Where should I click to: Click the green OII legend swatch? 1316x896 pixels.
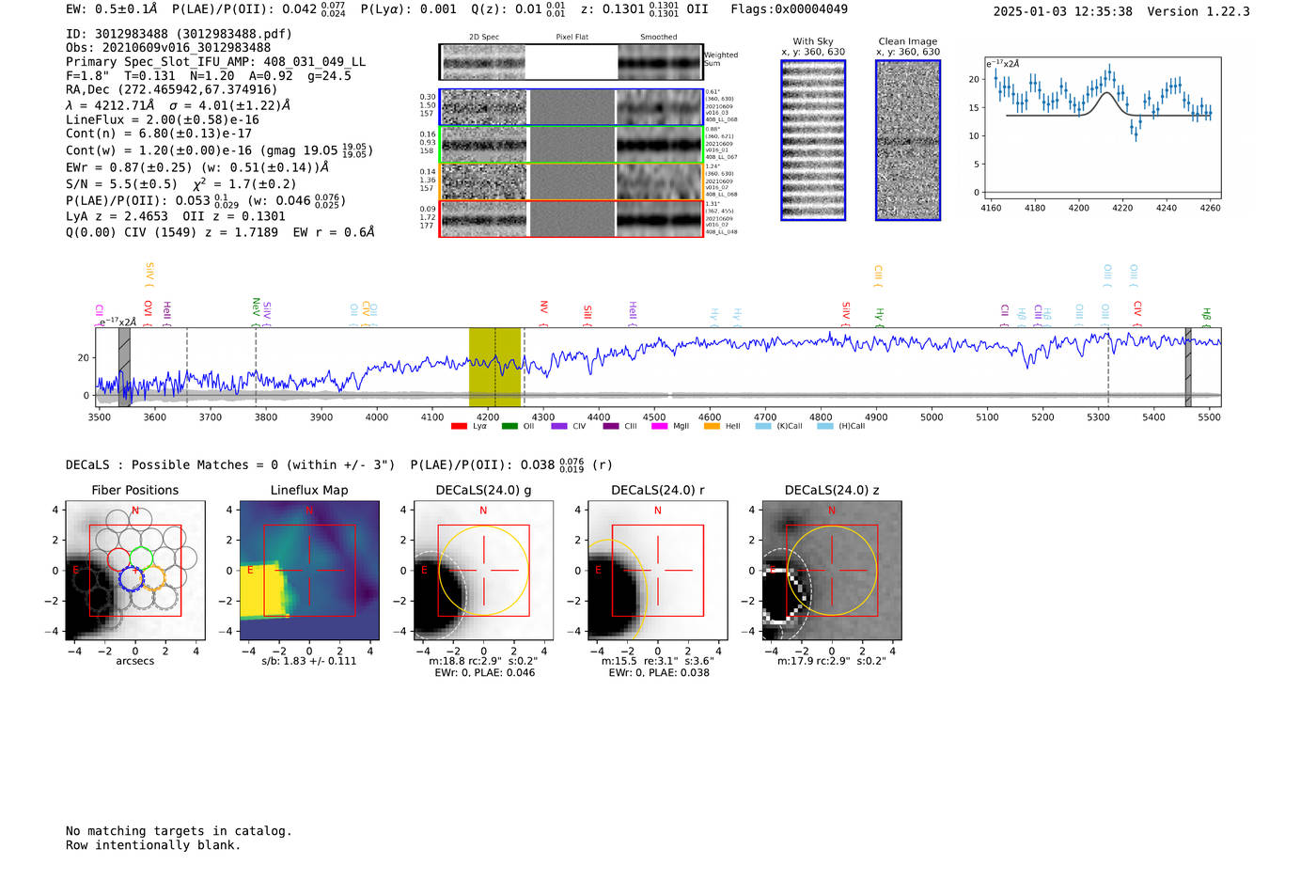[x=509, y=427]
